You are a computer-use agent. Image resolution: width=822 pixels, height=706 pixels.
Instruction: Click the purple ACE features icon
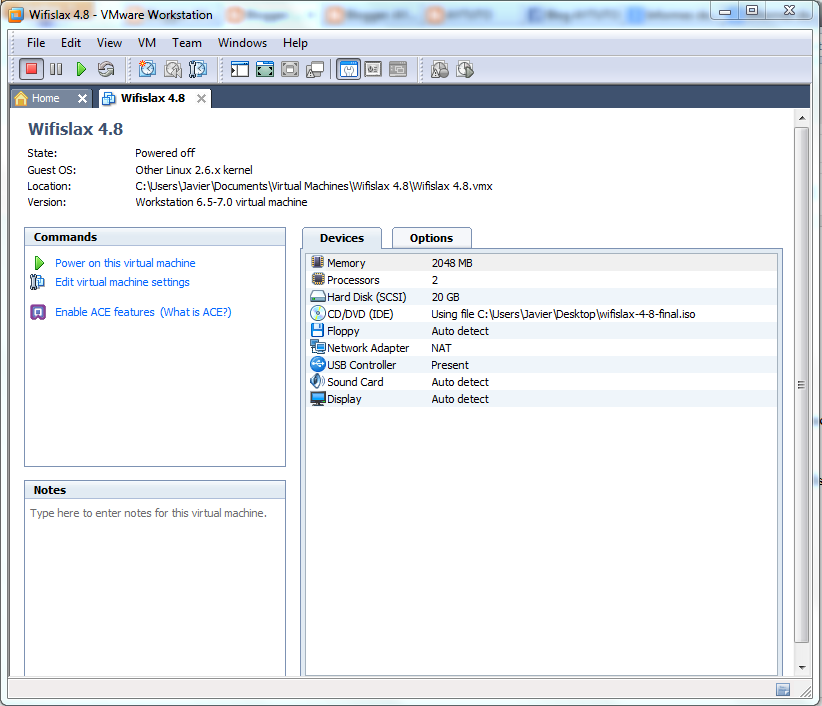38,312
